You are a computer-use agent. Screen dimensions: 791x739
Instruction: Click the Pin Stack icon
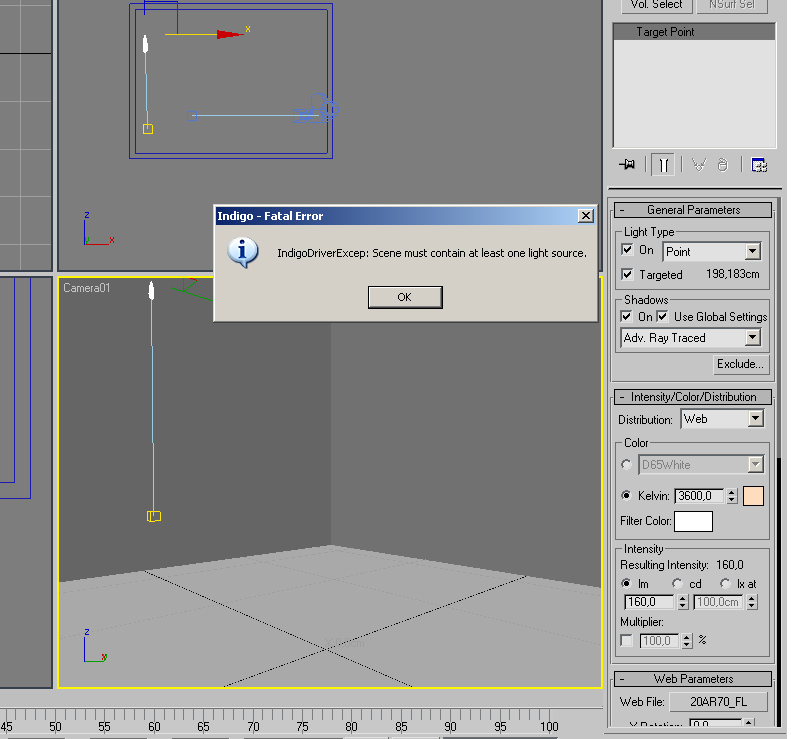627,165
